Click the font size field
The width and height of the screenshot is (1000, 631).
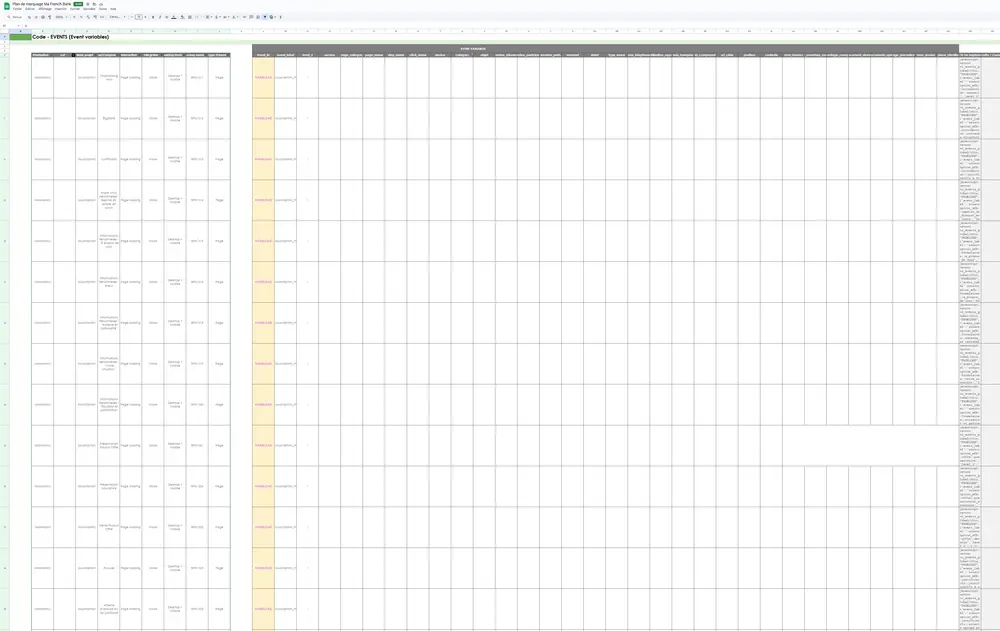(x=139, y=17)
